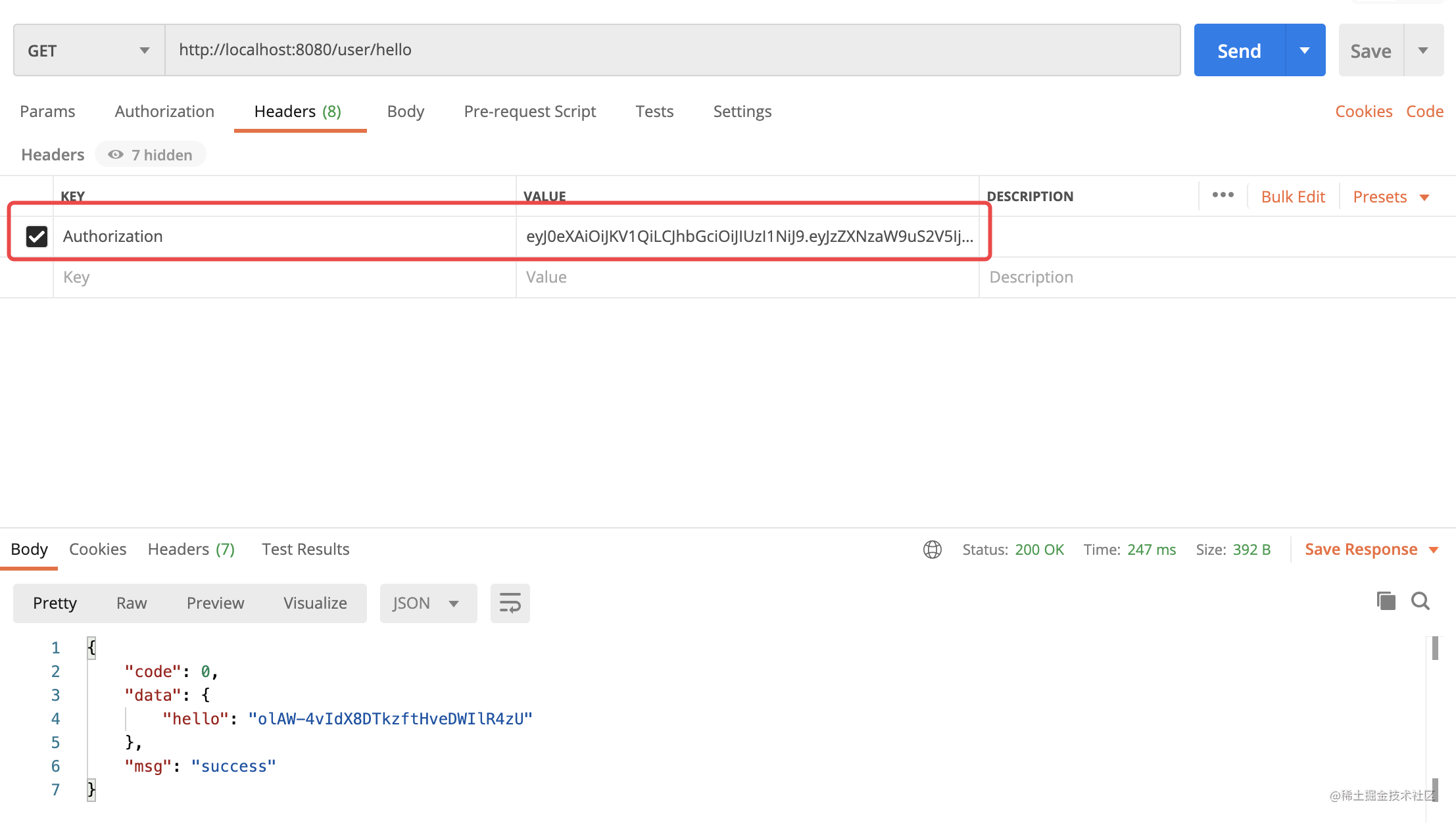Expand the GET method dropdown
The width and height of the screenshot is (1456, 823).
[x=89, y=51]
